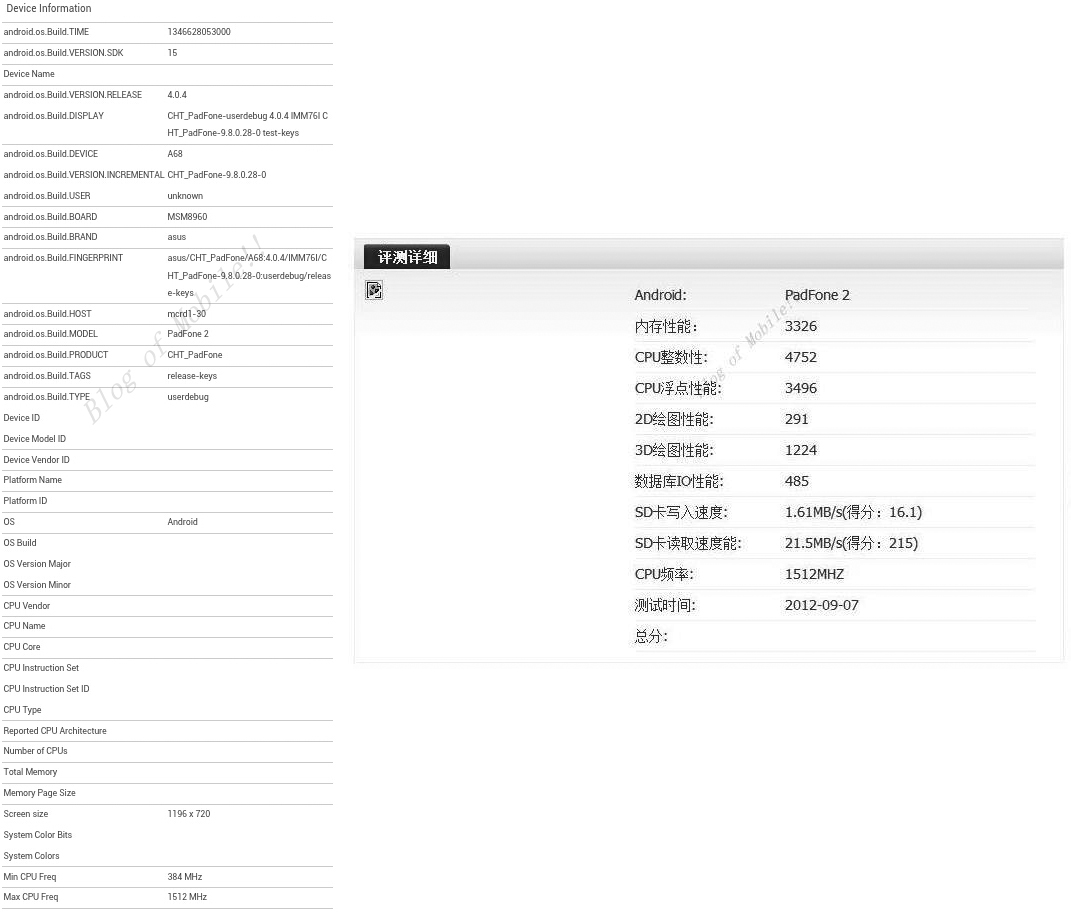
Task: Click the PadFone 2 value beside Android:
Action: (x=817, y=295)
